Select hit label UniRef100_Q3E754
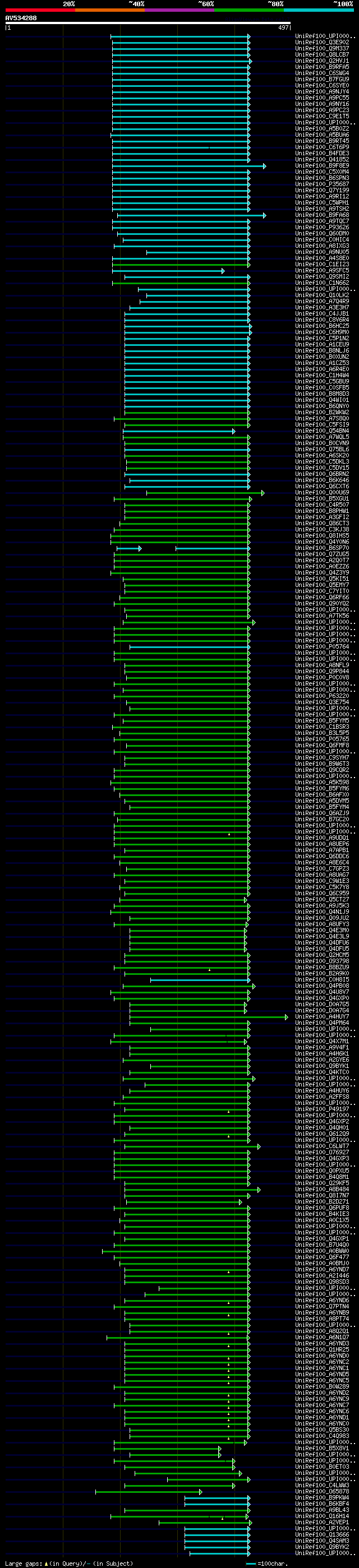This screenshot has width=359, height=1568. 323,702
